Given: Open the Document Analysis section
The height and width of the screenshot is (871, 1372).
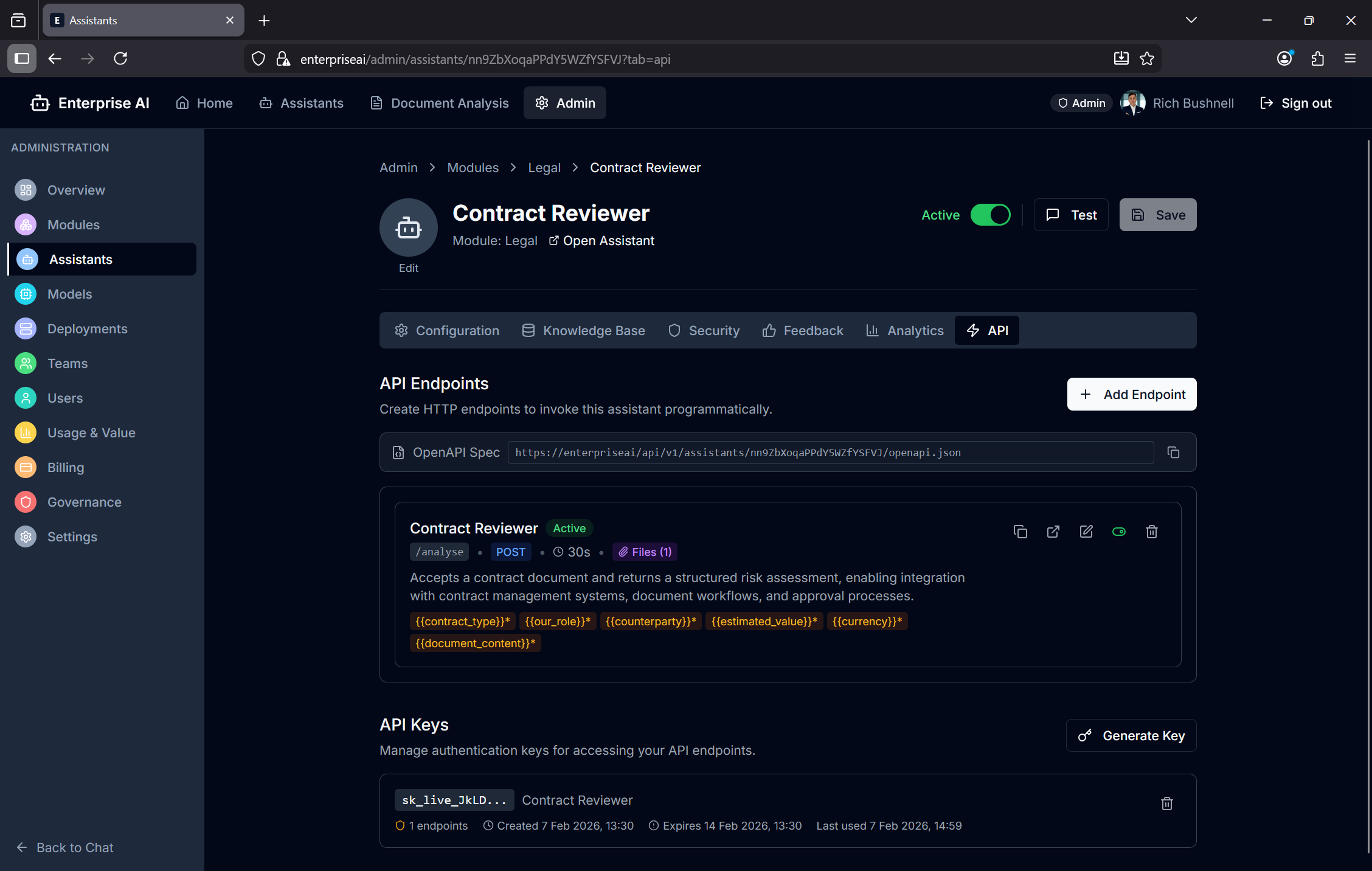Looking at the screenshot, I should click(x=439, y=103).
